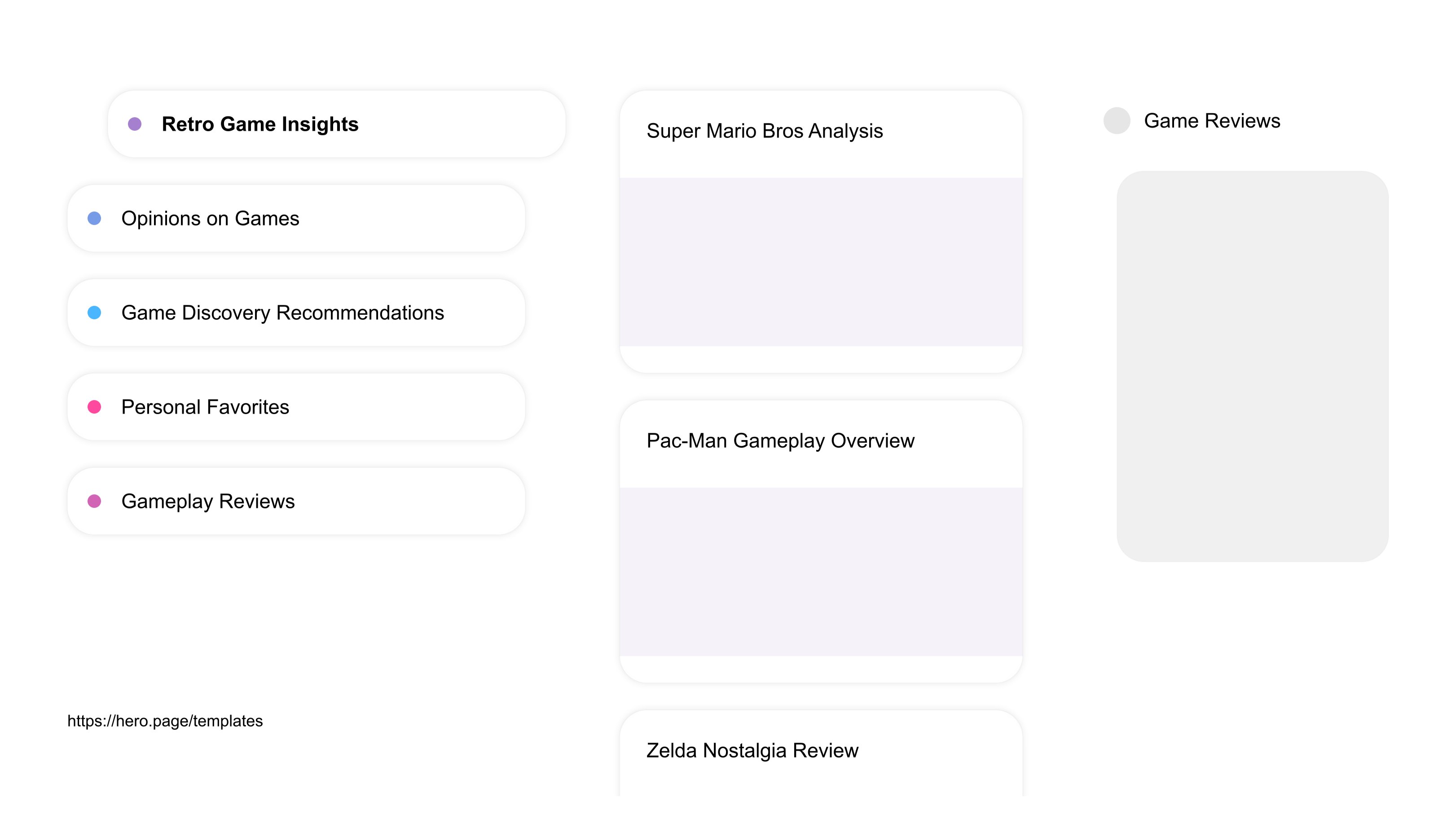Select the Retro Game Insights category

coord(337,124)
